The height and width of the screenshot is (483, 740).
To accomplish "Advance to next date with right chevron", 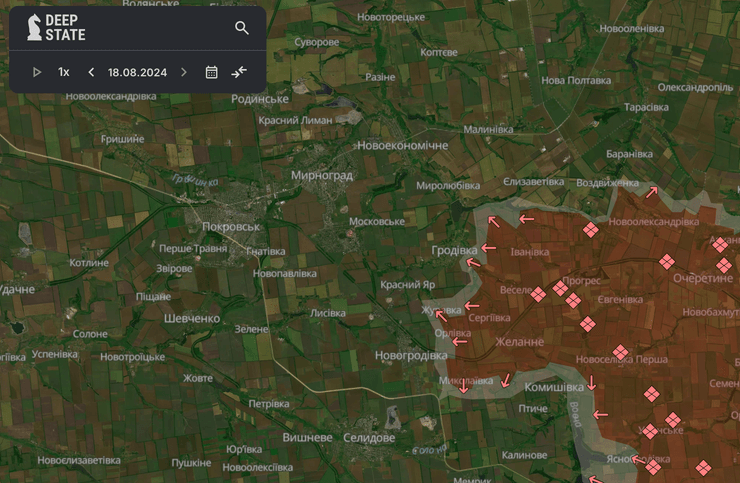I will [x=184, y=72].
